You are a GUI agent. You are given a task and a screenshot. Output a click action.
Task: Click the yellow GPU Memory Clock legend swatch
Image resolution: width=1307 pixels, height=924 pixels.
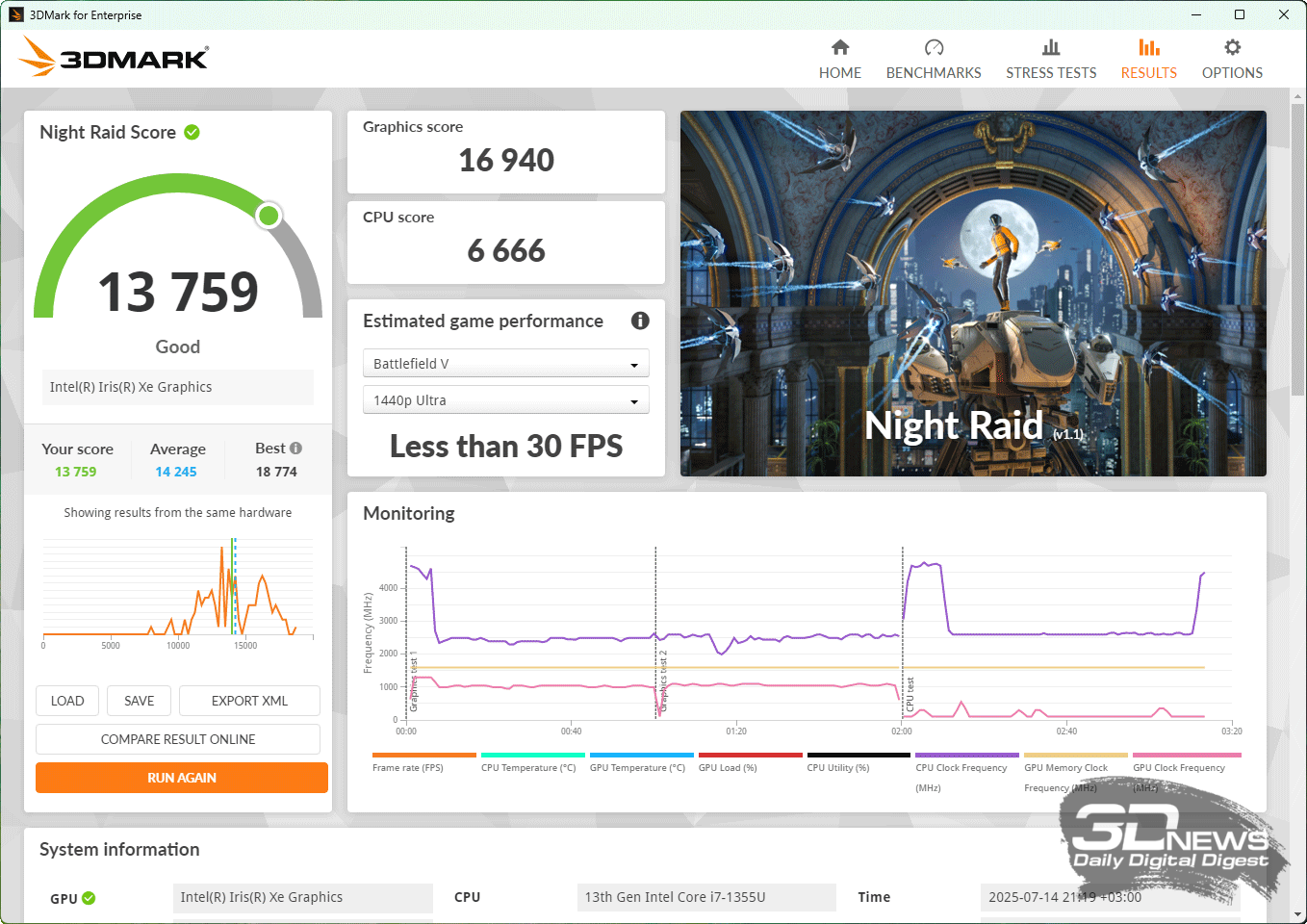[x=1076, y=756]
